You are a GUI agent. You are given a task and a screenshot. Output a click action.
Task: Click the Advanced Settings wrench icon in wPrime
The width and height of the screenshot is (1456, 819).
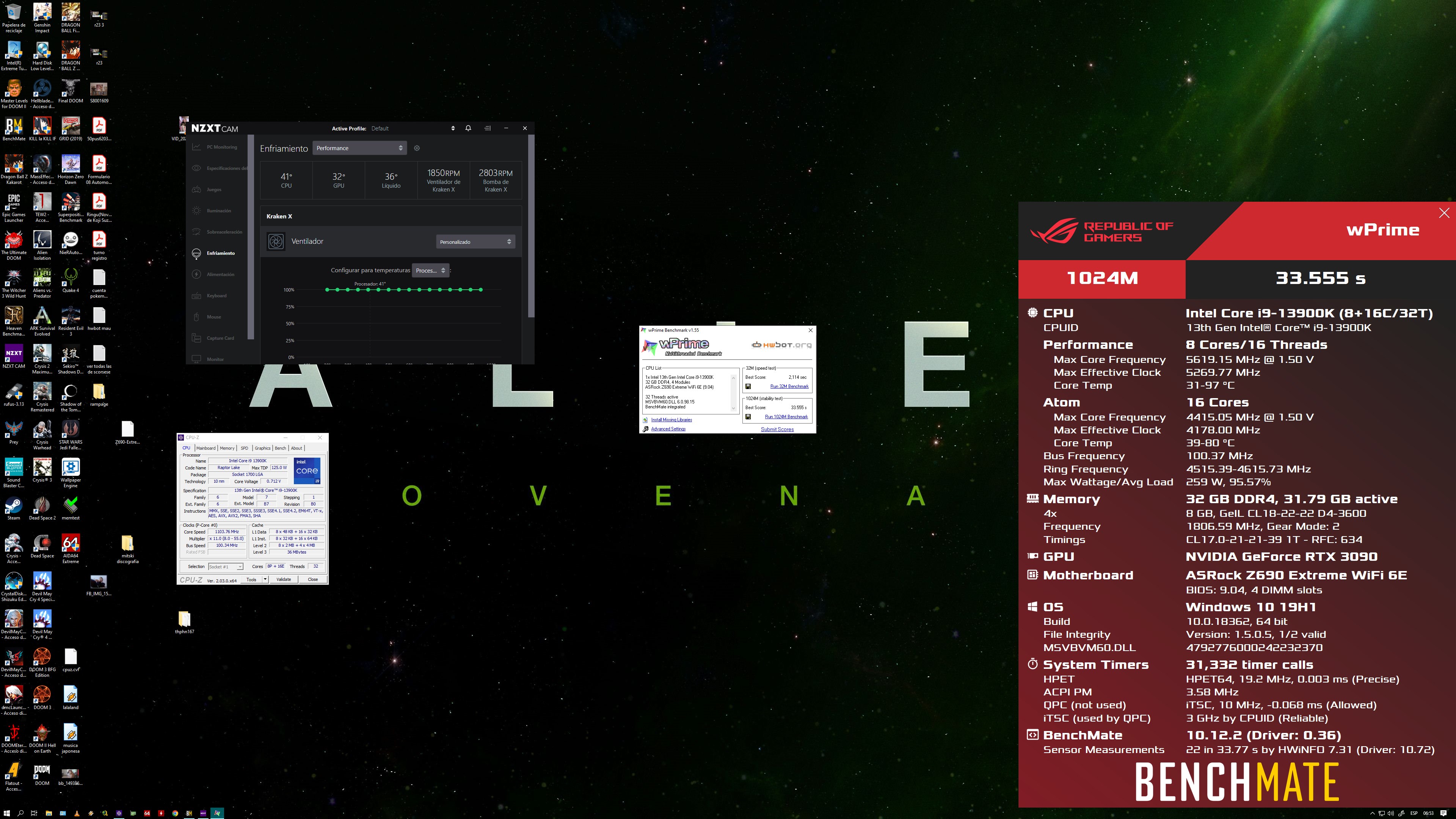coord(645,429)
